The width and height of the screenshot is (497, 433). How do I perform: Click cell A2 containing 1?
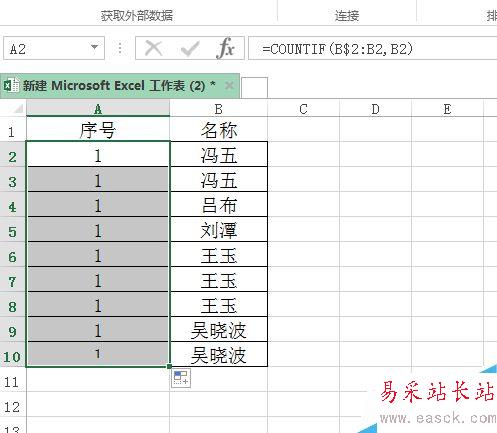click(x=98, y=154)
